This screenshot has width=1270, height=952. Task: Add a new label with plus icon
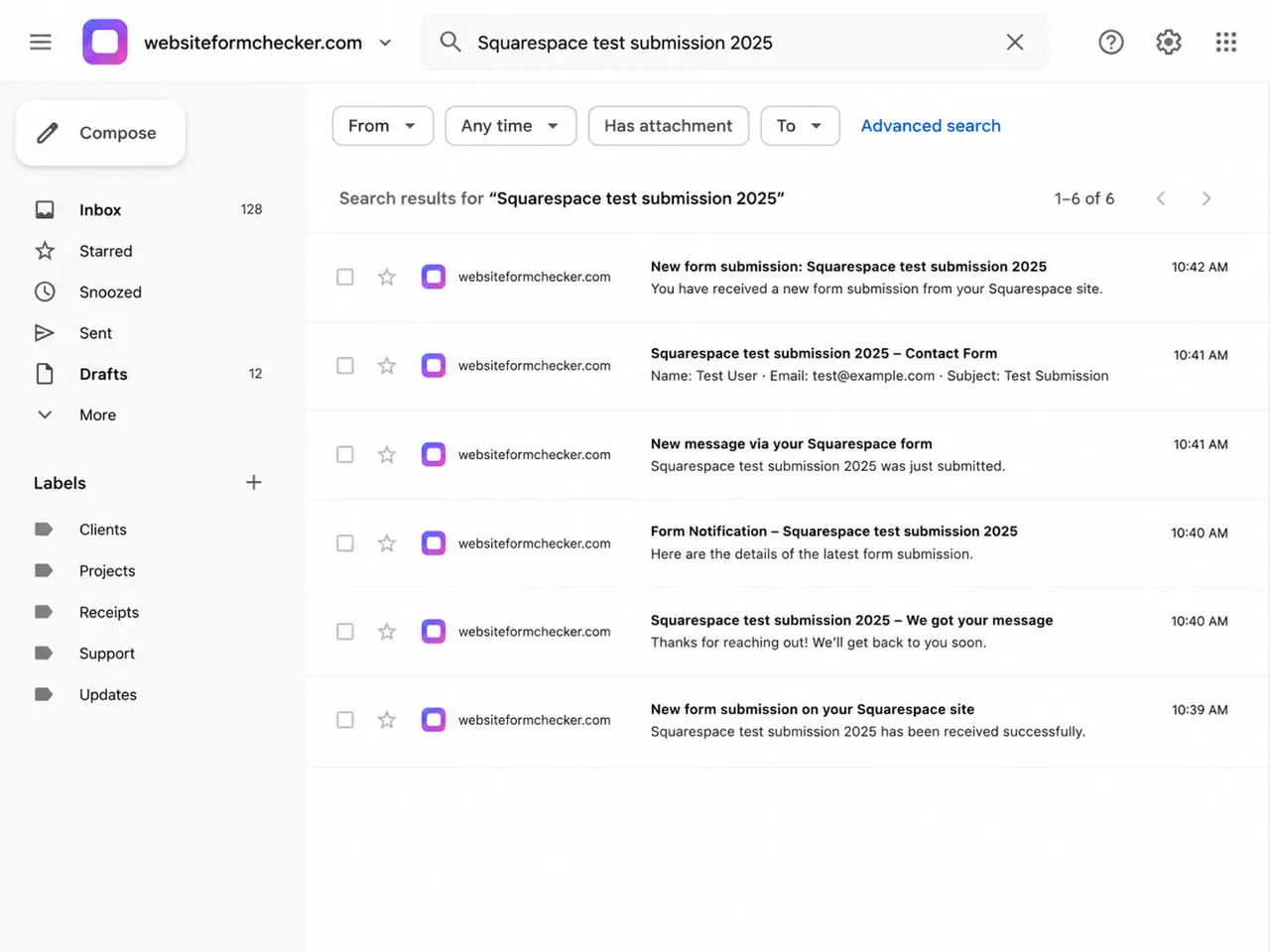(254, 482)
